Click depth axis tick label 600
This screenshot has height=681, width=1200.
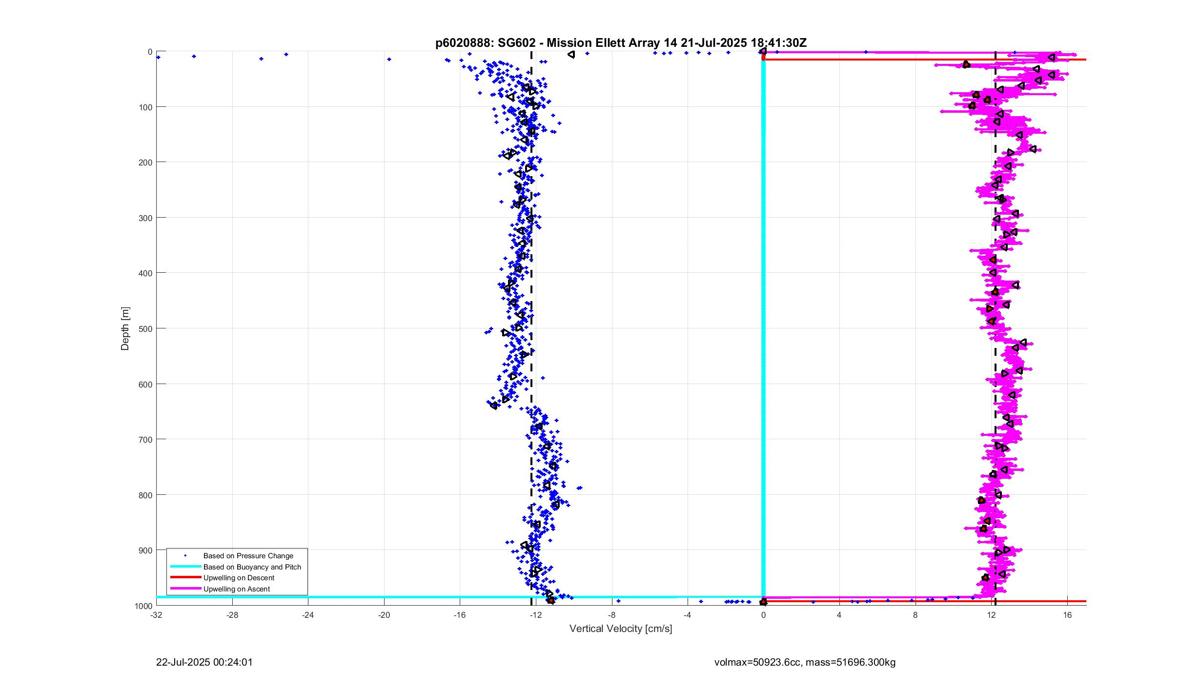coord(144,384)
